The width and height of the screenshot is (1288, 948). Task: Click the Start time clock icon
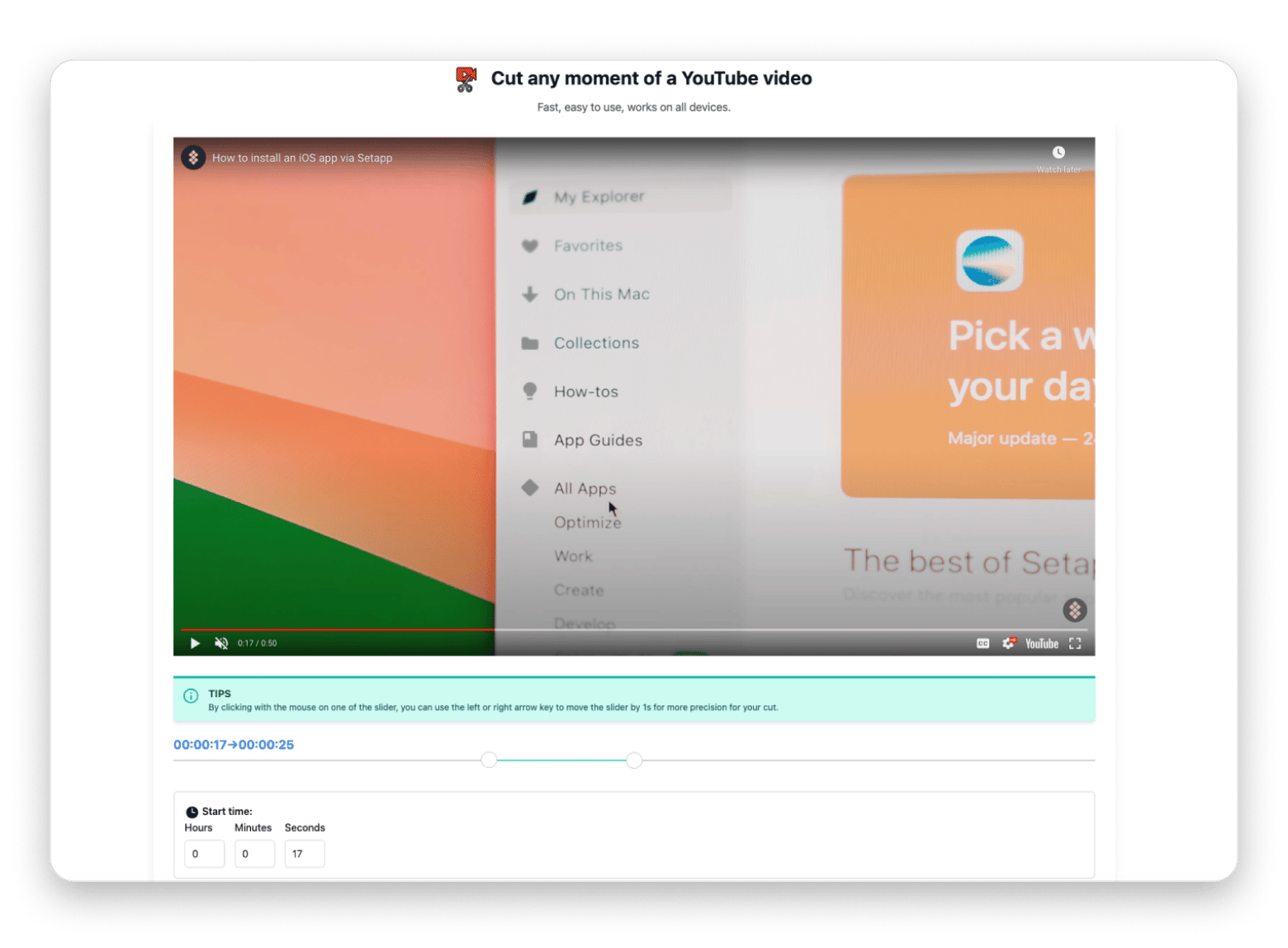192,812
